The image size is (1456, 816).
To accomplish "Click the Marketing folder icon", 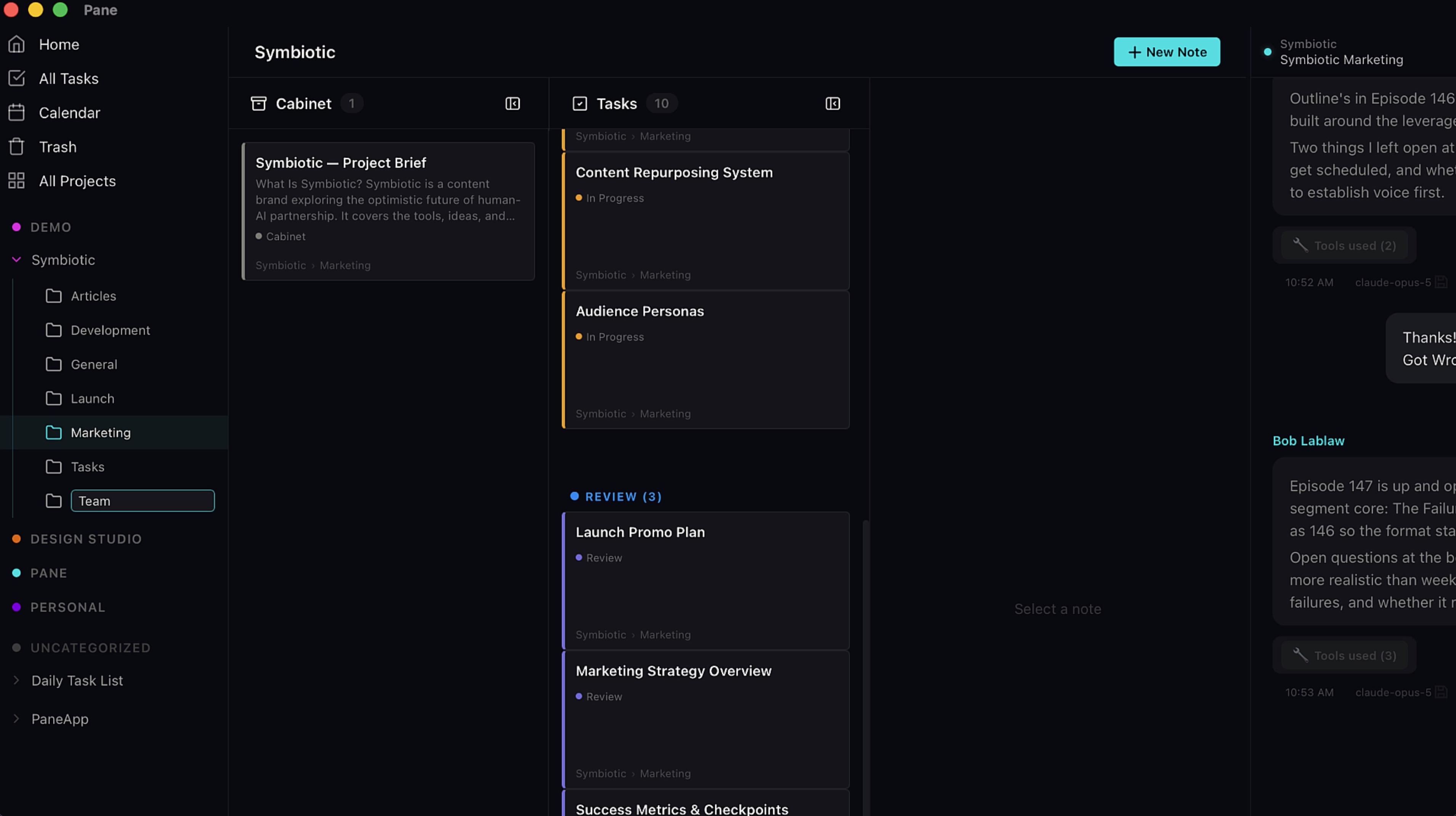I will 54,433.
